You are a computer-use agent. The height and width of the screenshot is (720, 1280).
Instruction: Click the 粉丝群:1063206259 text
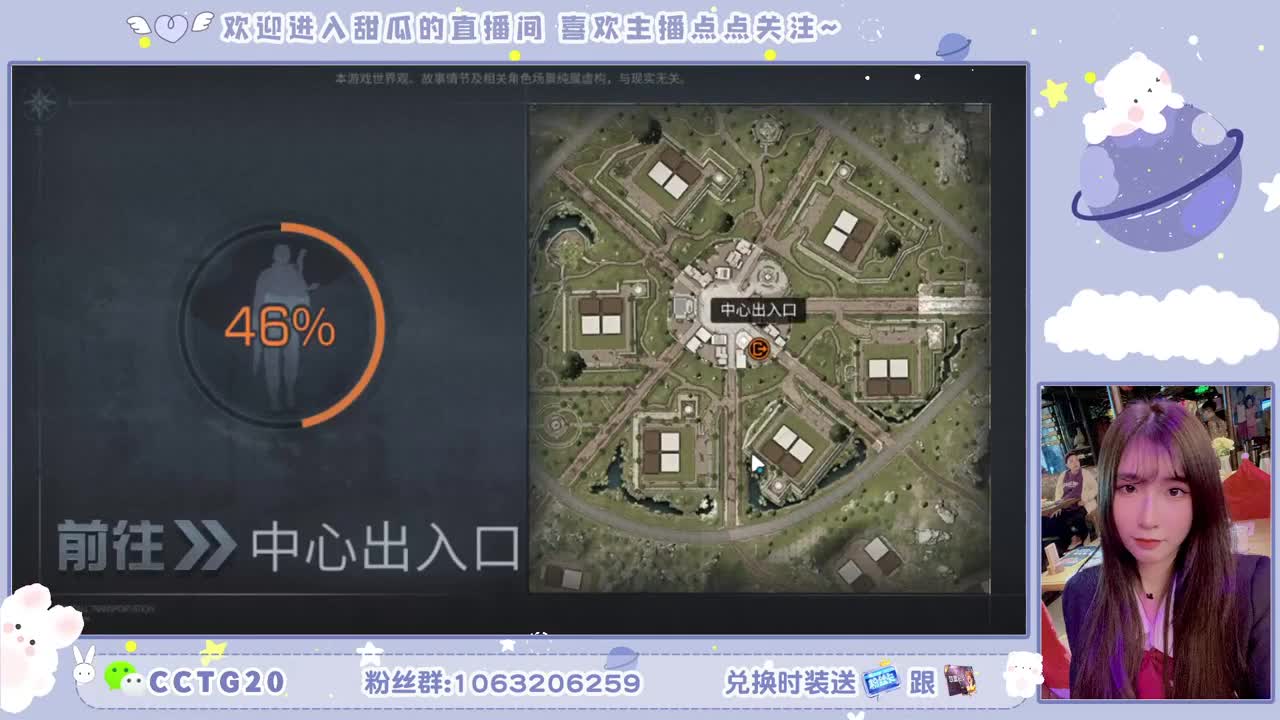502,683
